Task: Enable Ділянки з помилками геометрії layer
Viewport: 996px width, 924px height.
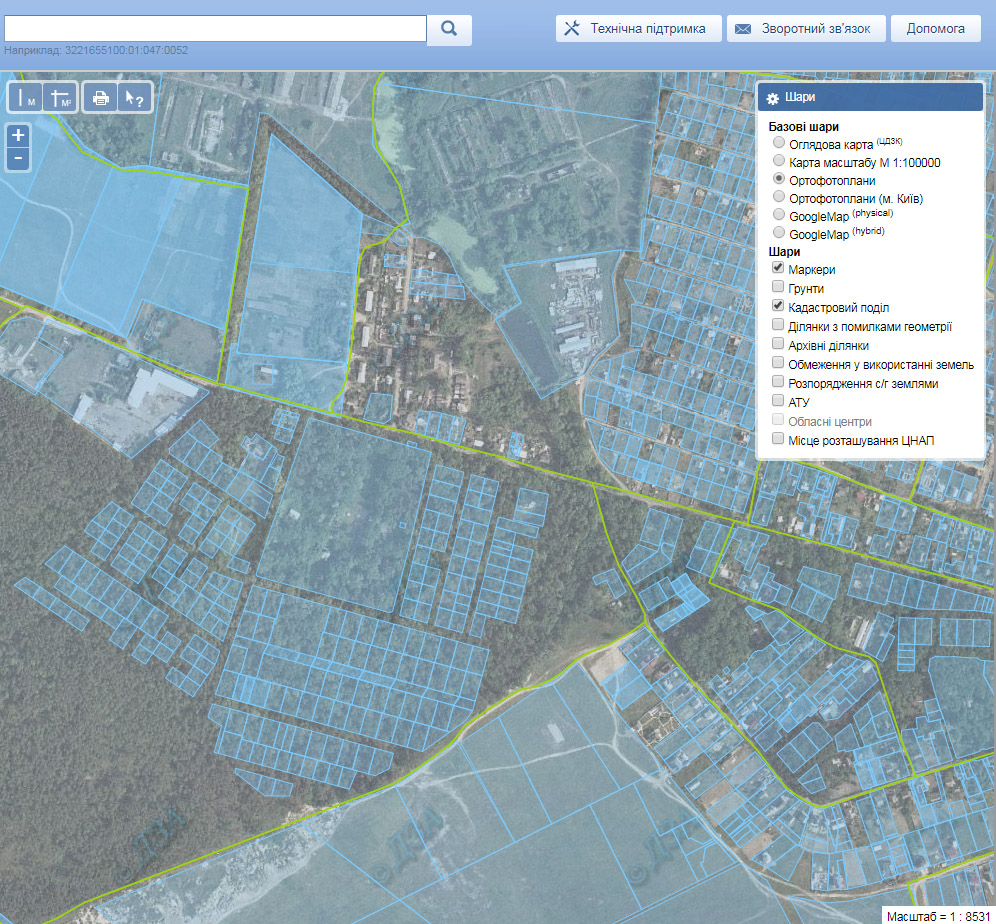Action: (x=777, y=325)
